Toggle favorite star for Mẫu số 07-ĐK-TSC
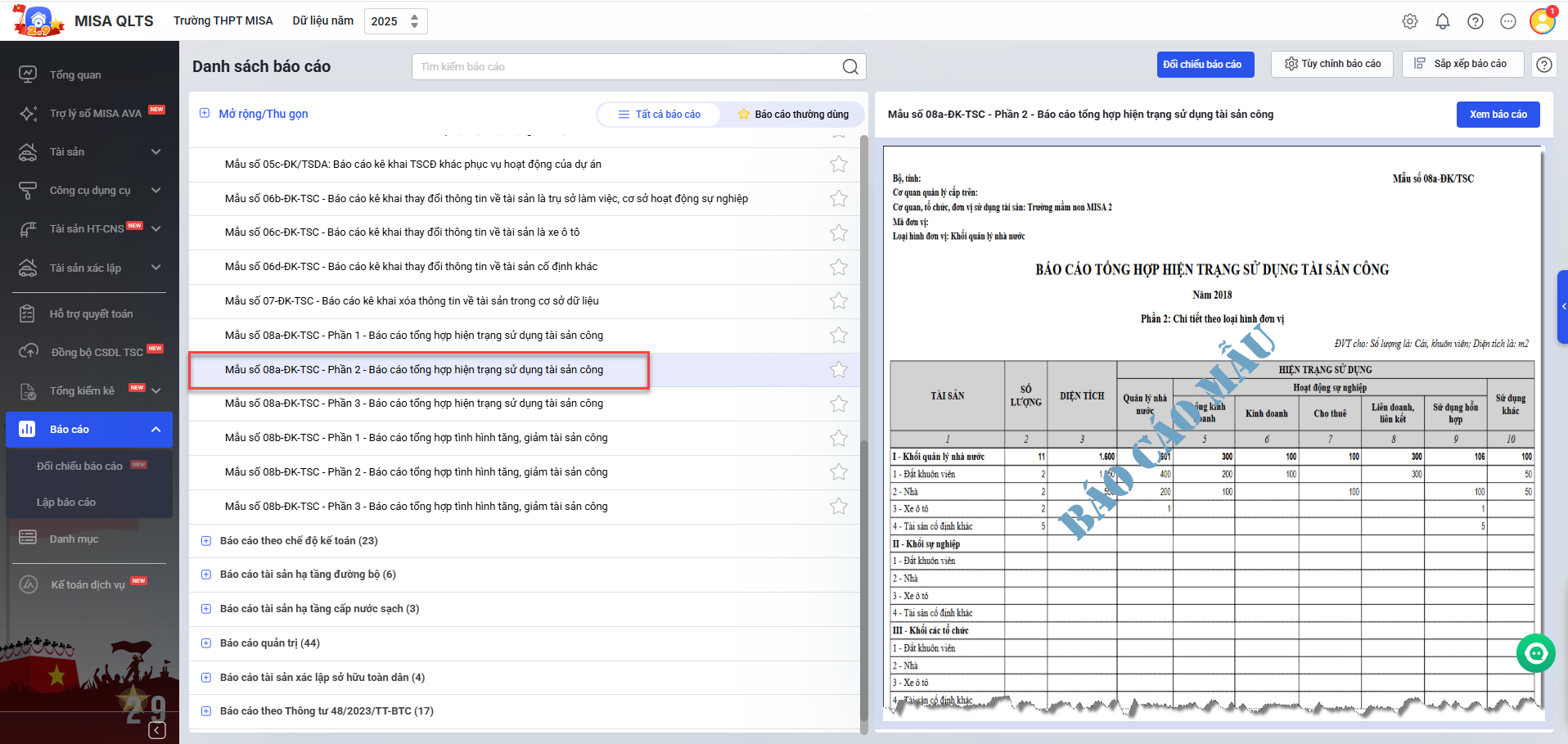 (x=838, y=301)
